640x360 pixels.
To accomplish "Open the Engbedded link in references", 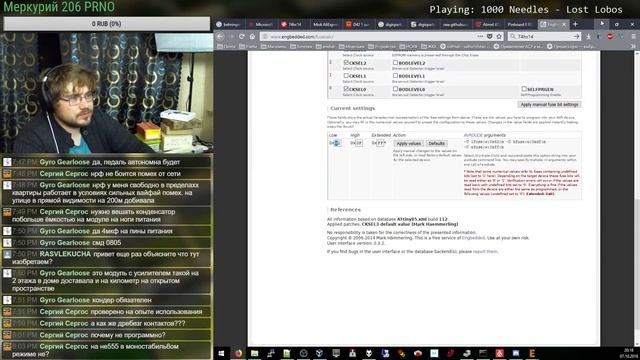I will [x=473, y=238].
